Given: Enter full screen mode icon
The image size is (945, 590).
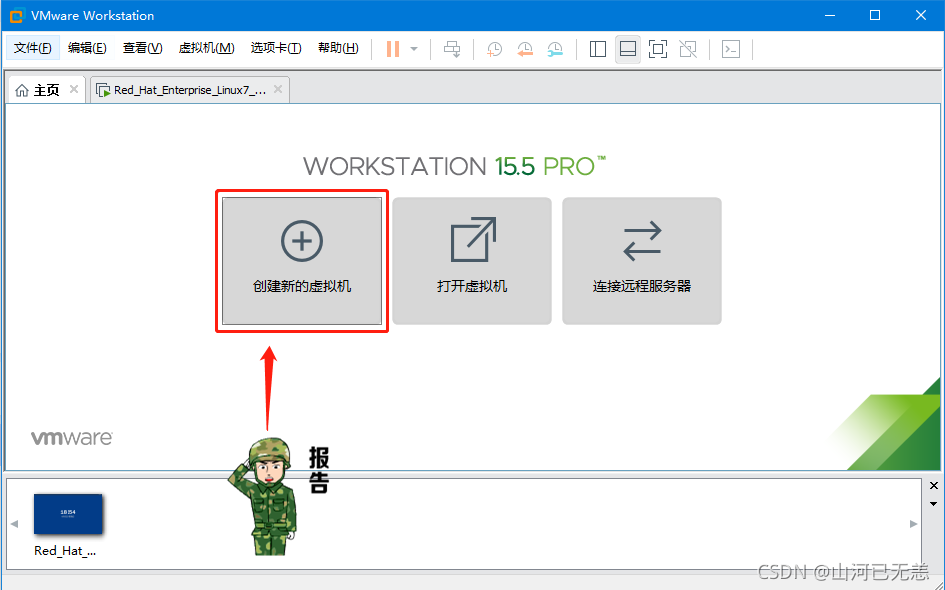Looking at the screenshot, I should click(658, 49).
